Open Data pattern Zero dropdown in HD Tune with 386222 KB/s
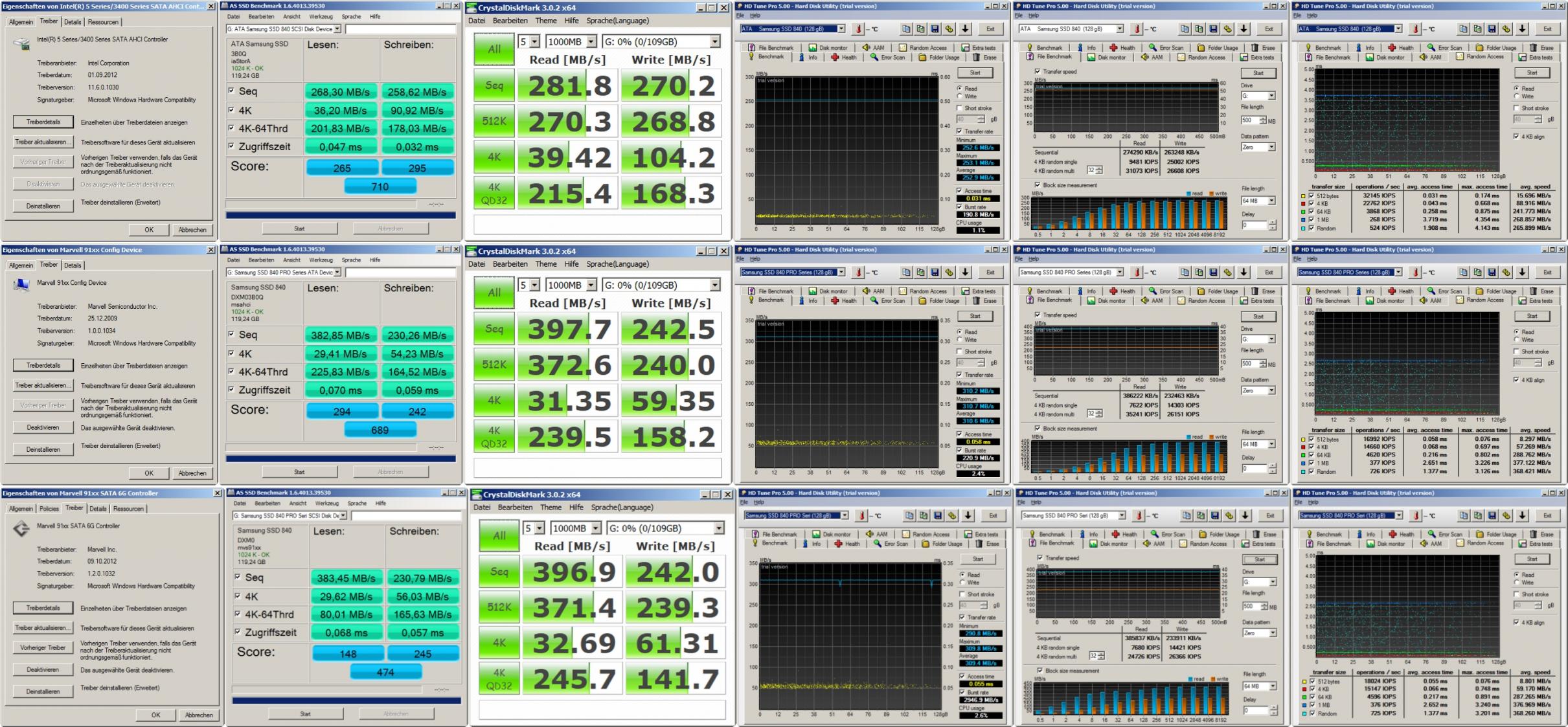 click(x=1271, y=391)
